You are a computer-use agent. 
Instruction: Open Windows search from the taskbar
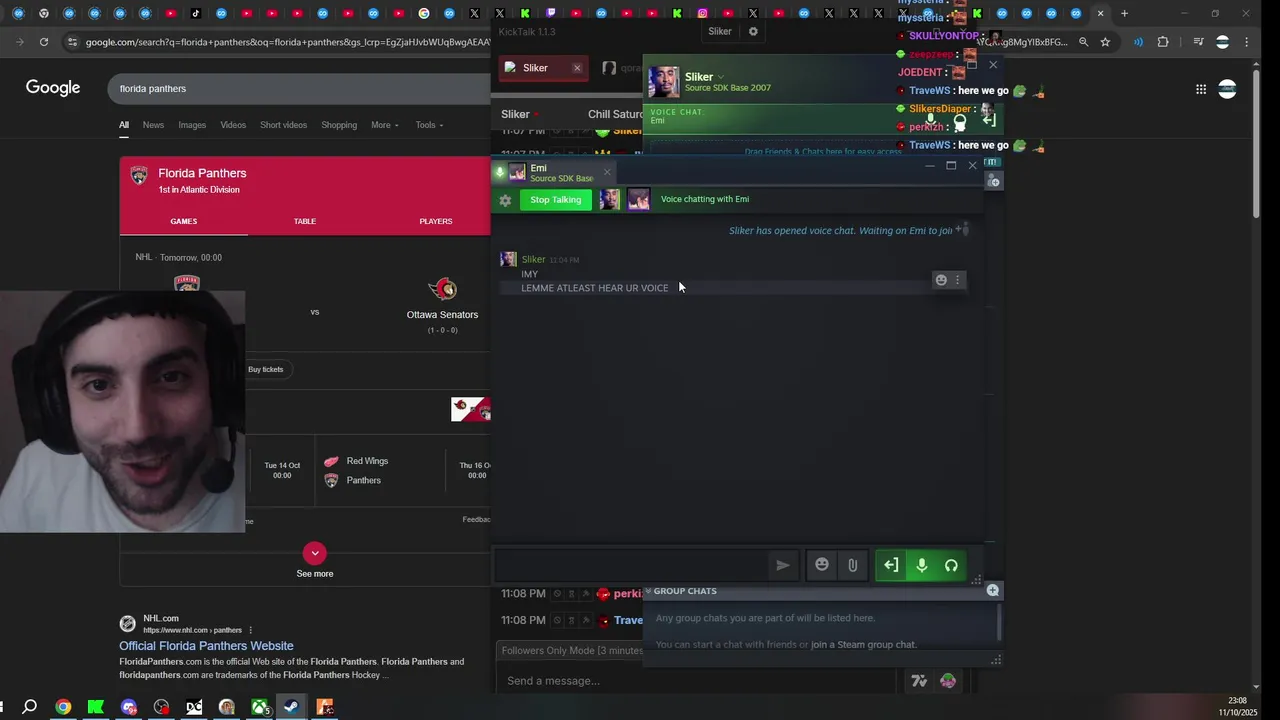(30, 707)
